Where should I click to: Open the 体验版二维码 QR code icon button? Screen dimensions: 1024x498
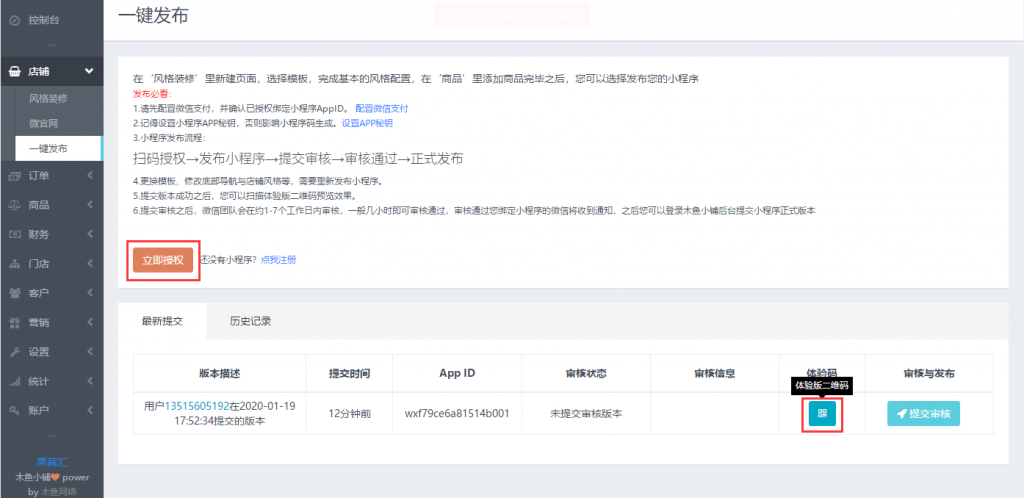coord(822,413)
